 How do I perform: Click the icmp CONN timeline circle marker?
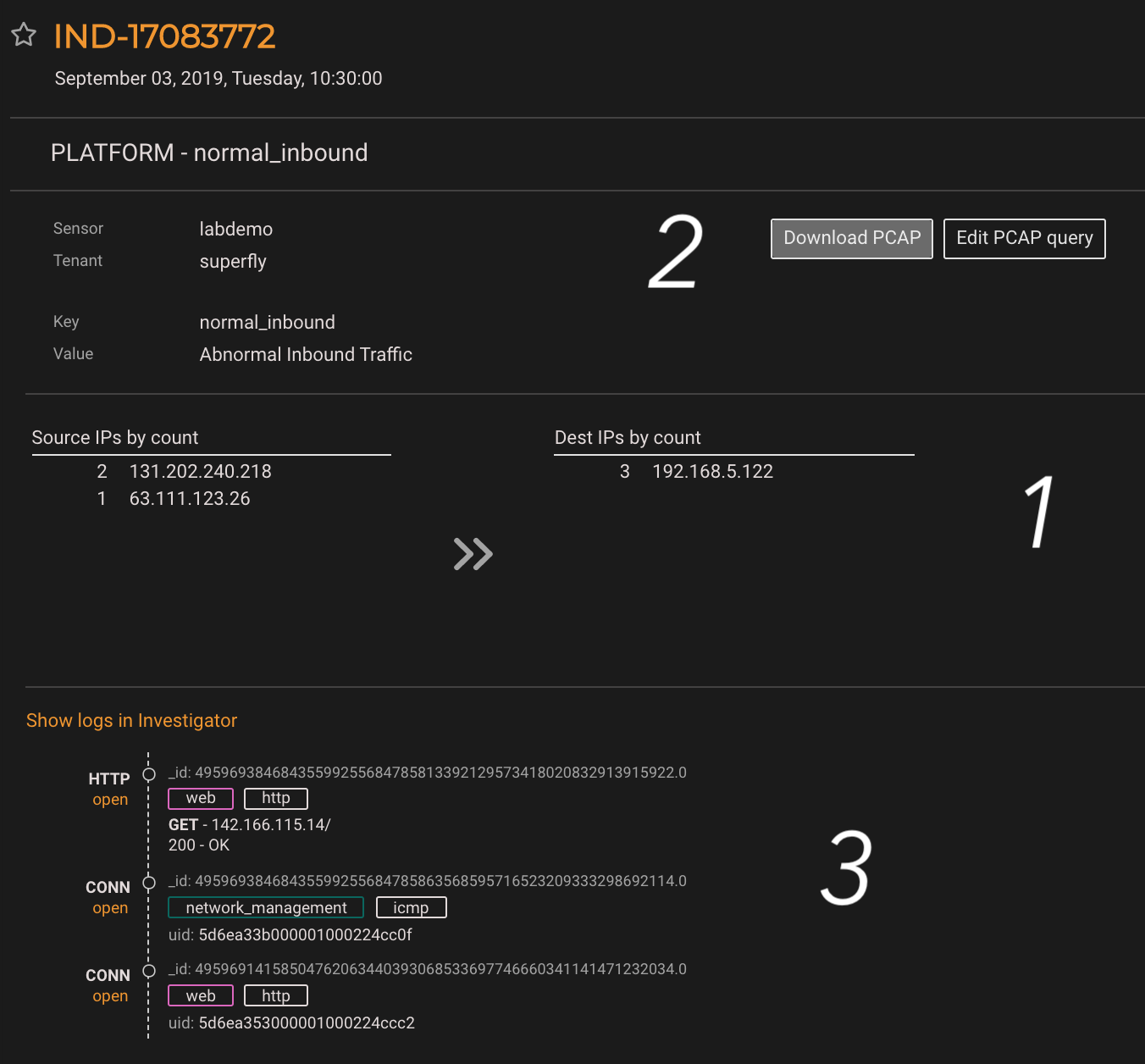[149, 883]
